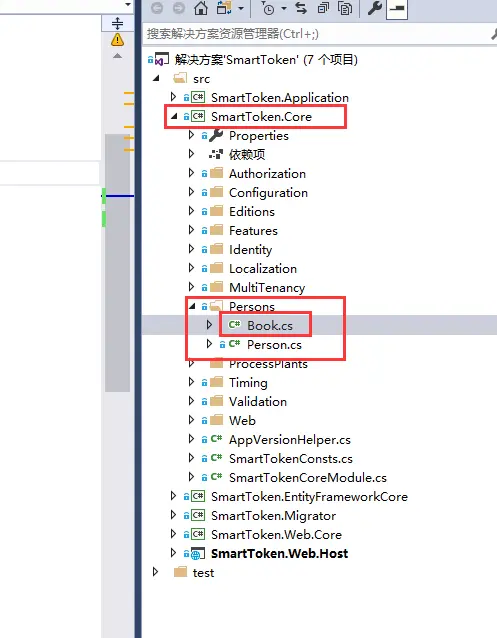Select the SmartToken.Web.Core project
Screen dimensions: 497x638
pyautogui.click(x=276, y=535)
